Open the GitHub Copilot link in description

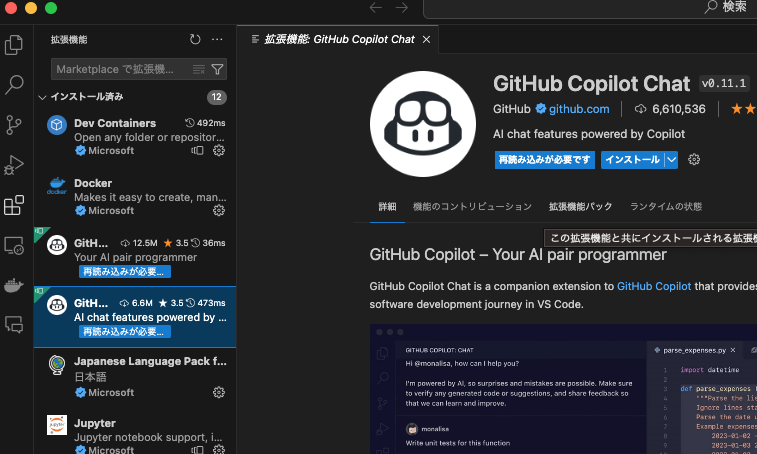point(654,286)
